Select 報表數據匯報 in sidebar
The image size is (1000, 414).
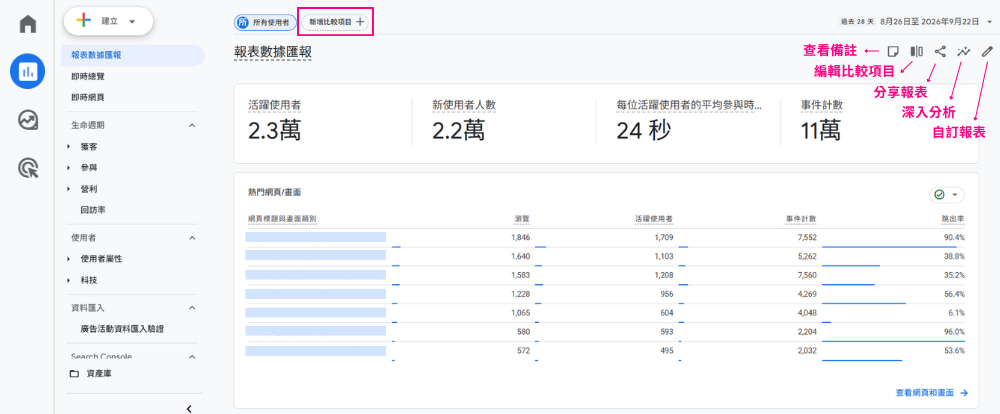click(133, 55)
